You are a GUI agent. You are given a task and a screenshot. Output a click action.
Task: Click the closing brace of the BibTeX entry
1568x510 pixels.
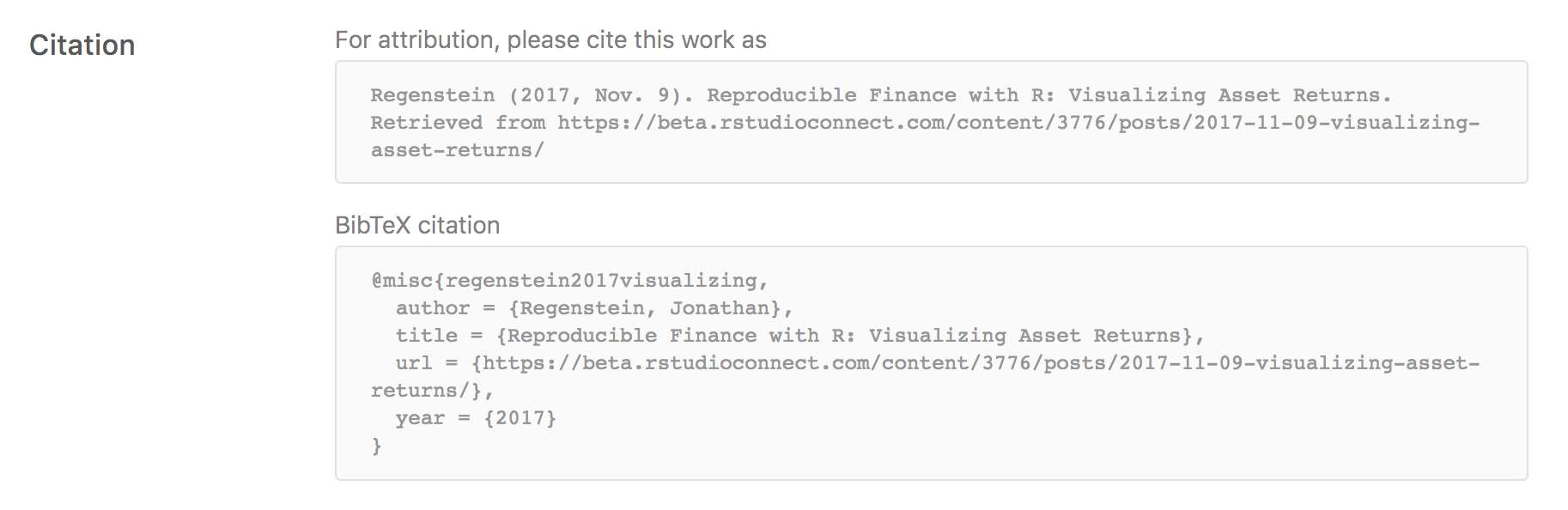pyautogui.click(x=376, y=446)
